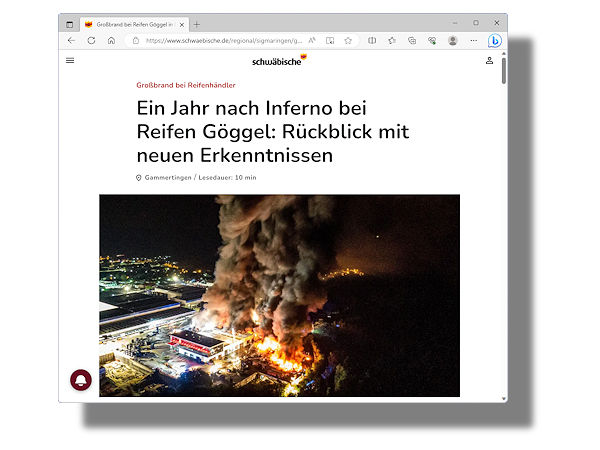Select the Großbrand bei Reifen Göggel tab
Image resolution: width=600 pixels, height=450 pixels.
tap(134, 24)
